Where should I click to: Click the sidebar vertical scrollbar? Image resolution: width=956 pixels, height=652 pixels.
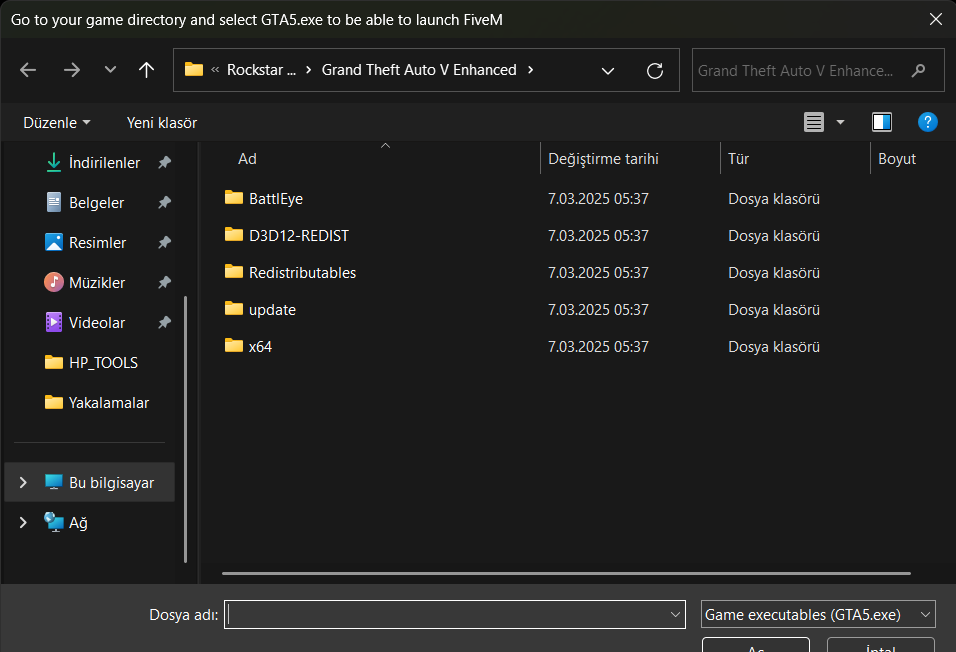point(185,429)
